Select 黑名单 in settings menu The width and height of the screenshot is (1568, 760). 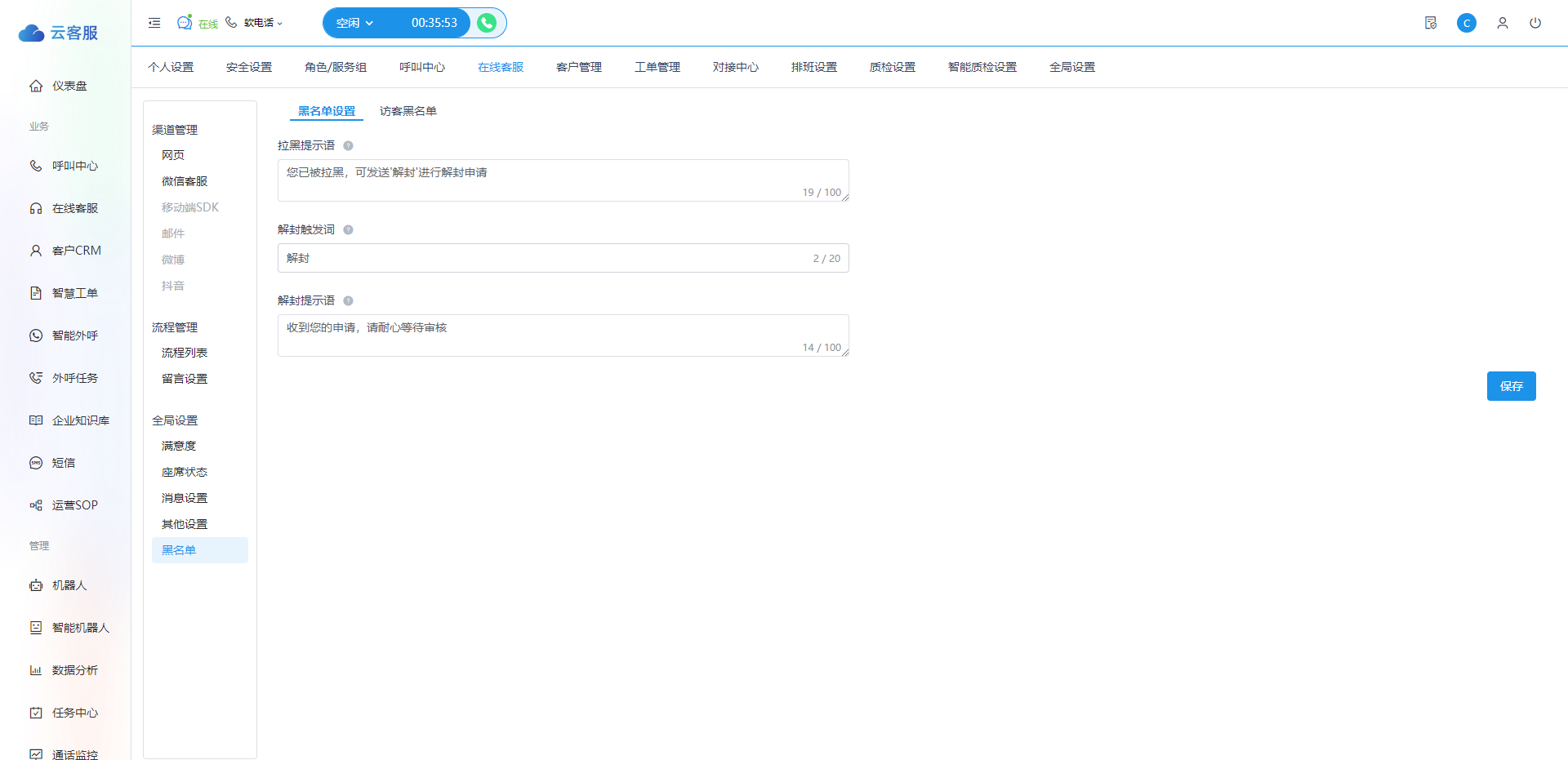pyautogui.click(x=200, y=550)
